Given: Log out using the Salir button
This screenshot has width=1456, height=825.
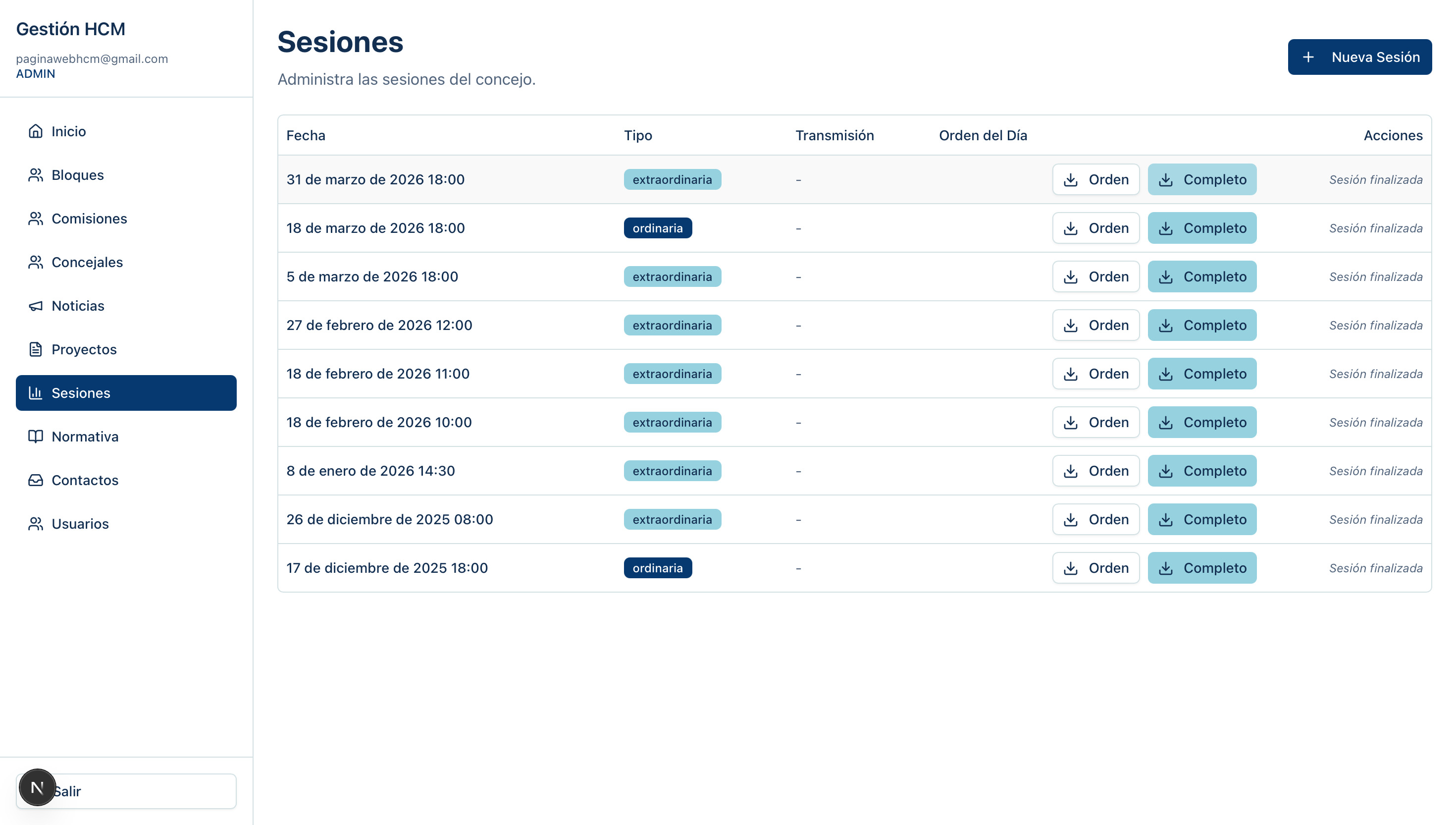Looking at the screenshot, I should pyautogui.click(x=126, y=792).
